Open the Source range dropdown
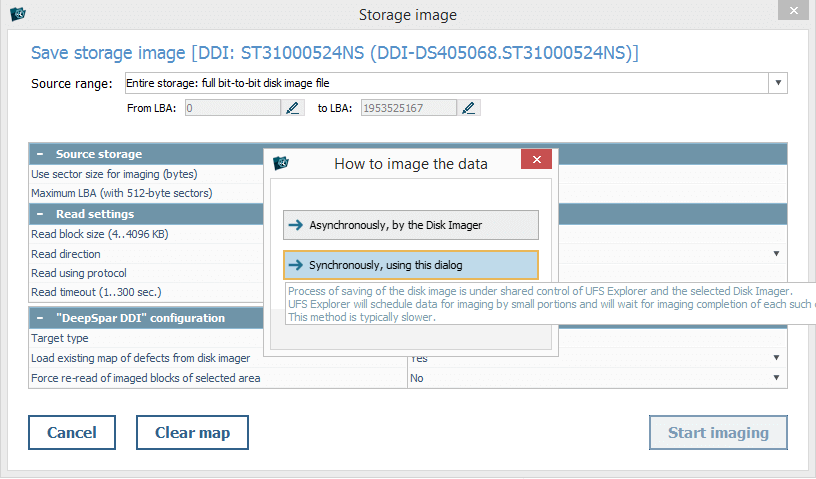816x479 pixels. 777,84
